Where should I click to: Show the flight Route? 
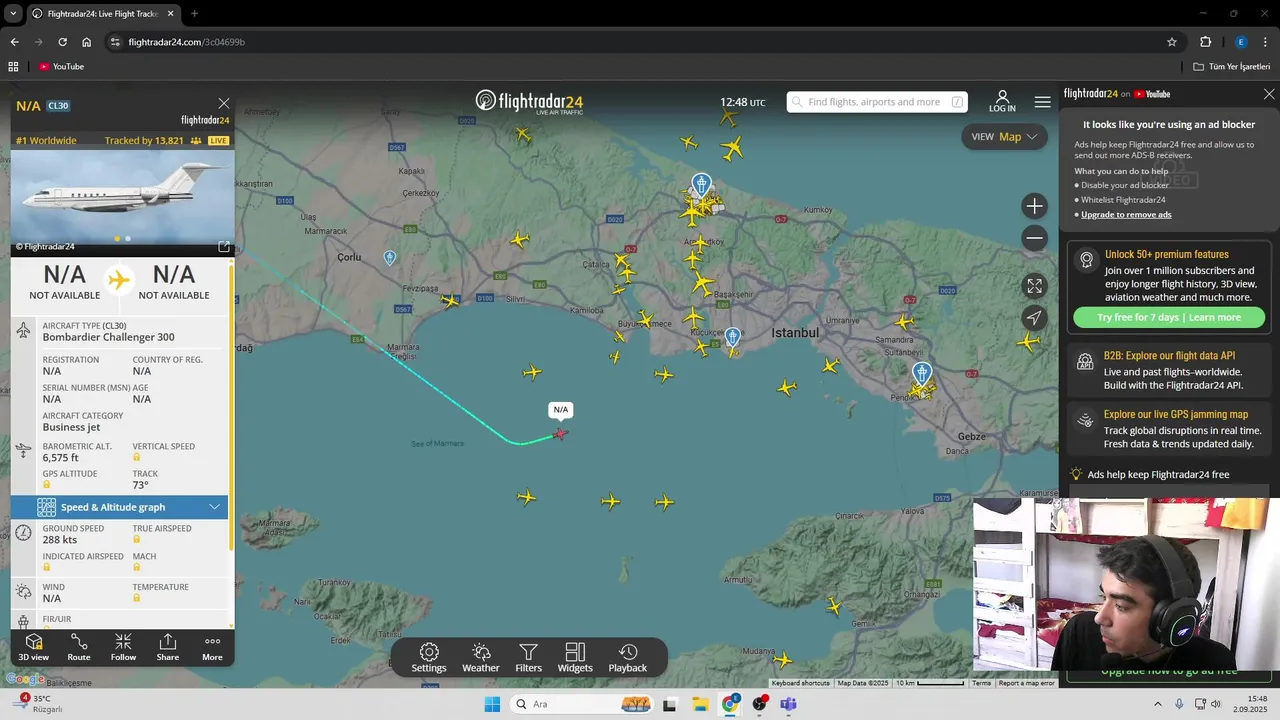click(x=79, y=647)
